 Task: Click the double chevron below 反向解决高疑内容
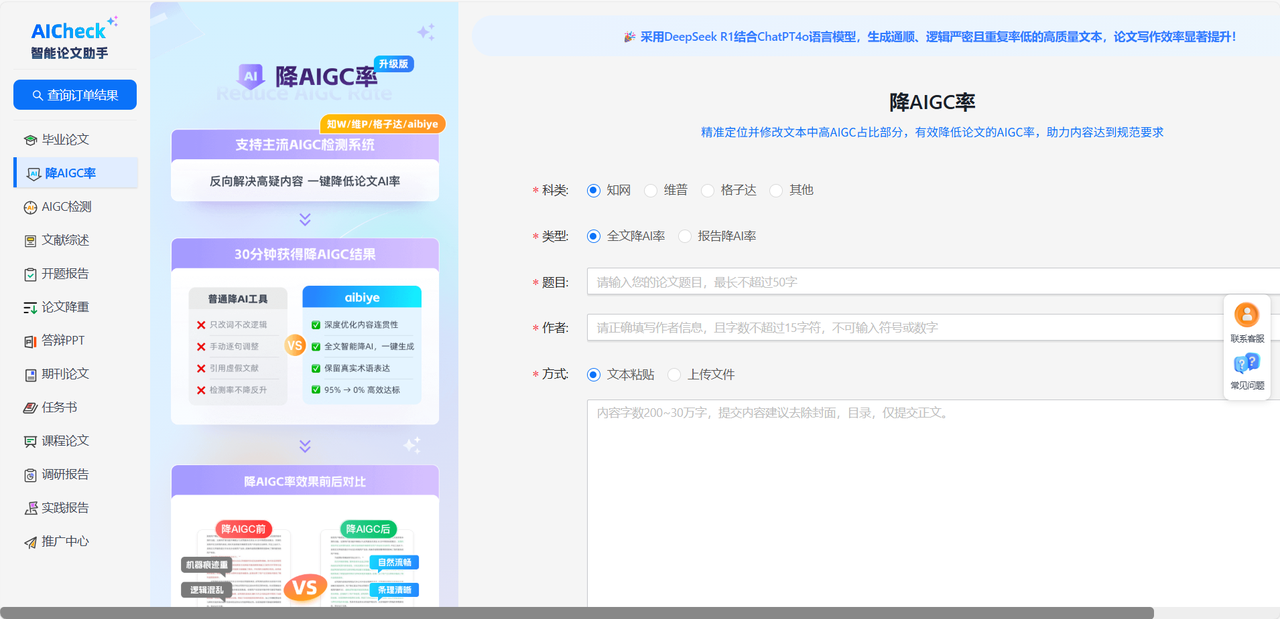click(305, 219)
